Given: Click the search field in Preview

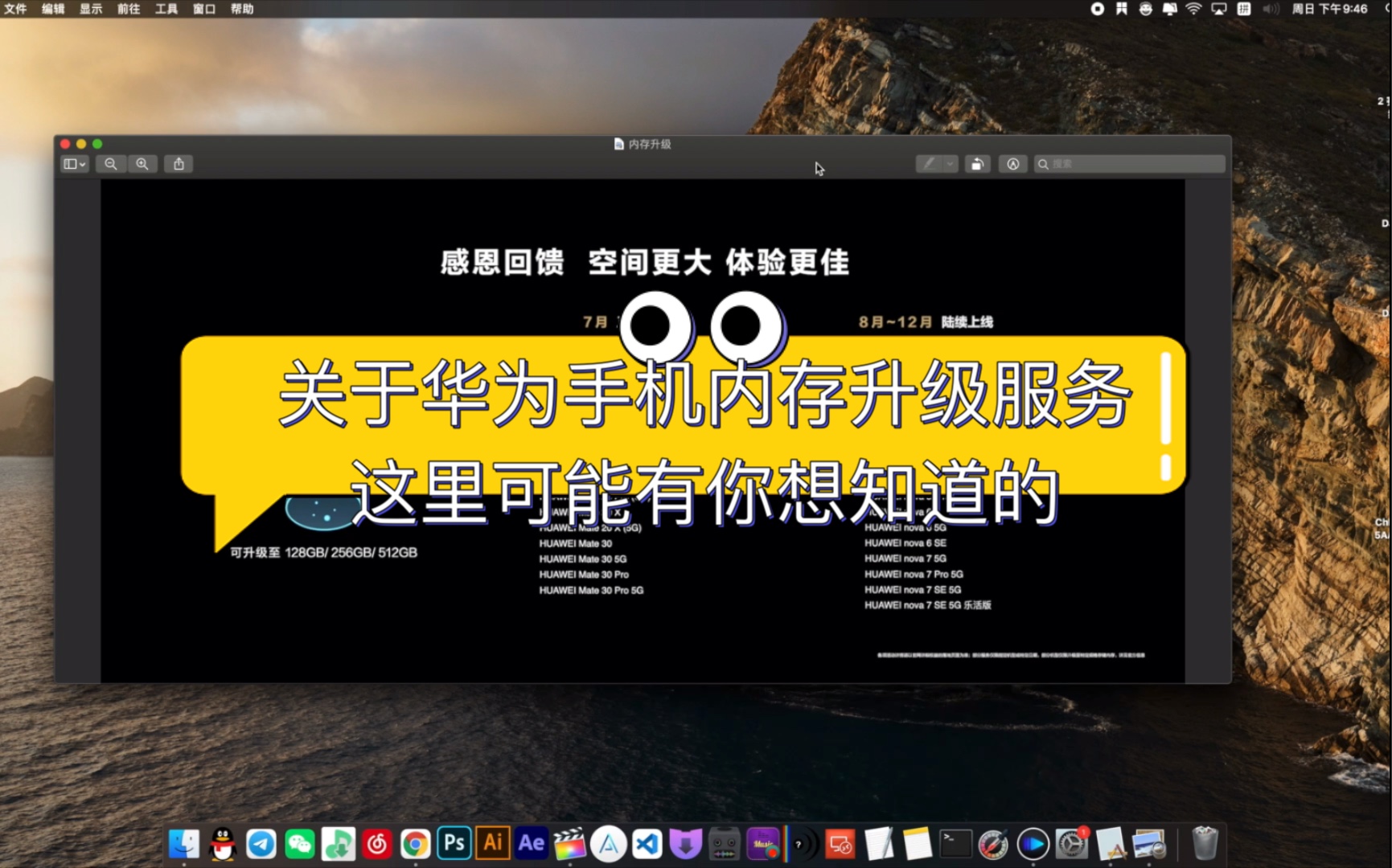Looking at the screenshot, I should (1130, 164).
